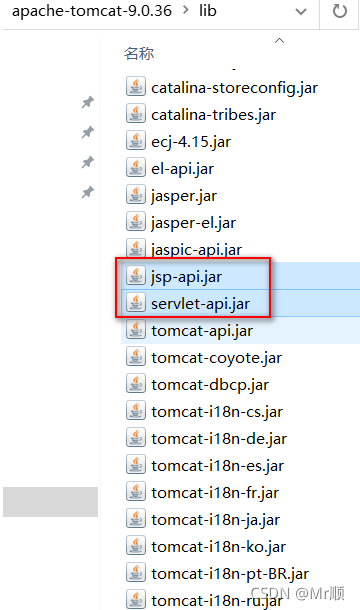Image resolution: width=360 pixels, height=610 pixels.
Task: Select the apache-tomcat-9.0.36 breadcrumb
Action: [92, 11]
